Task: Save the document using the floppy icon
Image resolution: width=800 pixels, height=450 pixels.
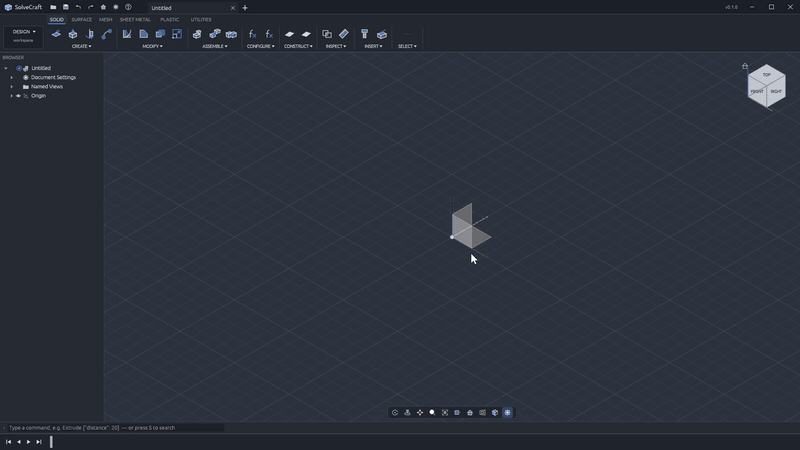Action: pos(66,7)
